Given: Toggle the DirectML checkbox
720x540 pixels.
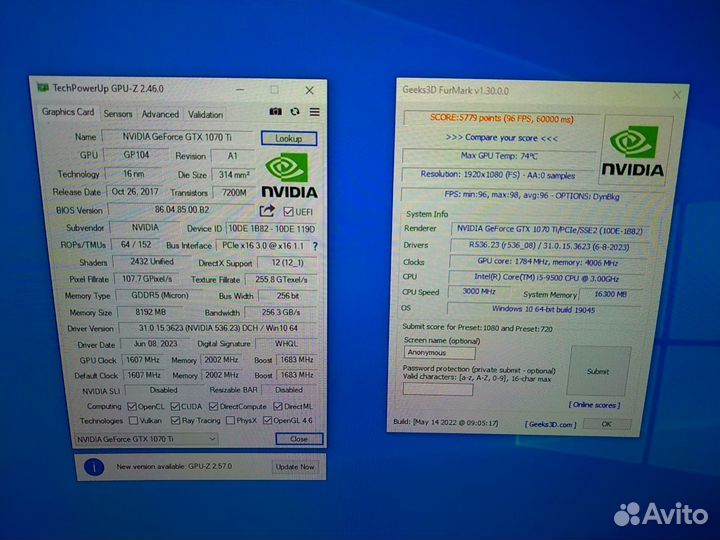Looking at the screenshot, I should pyautogui.click(x=278, y=406).
